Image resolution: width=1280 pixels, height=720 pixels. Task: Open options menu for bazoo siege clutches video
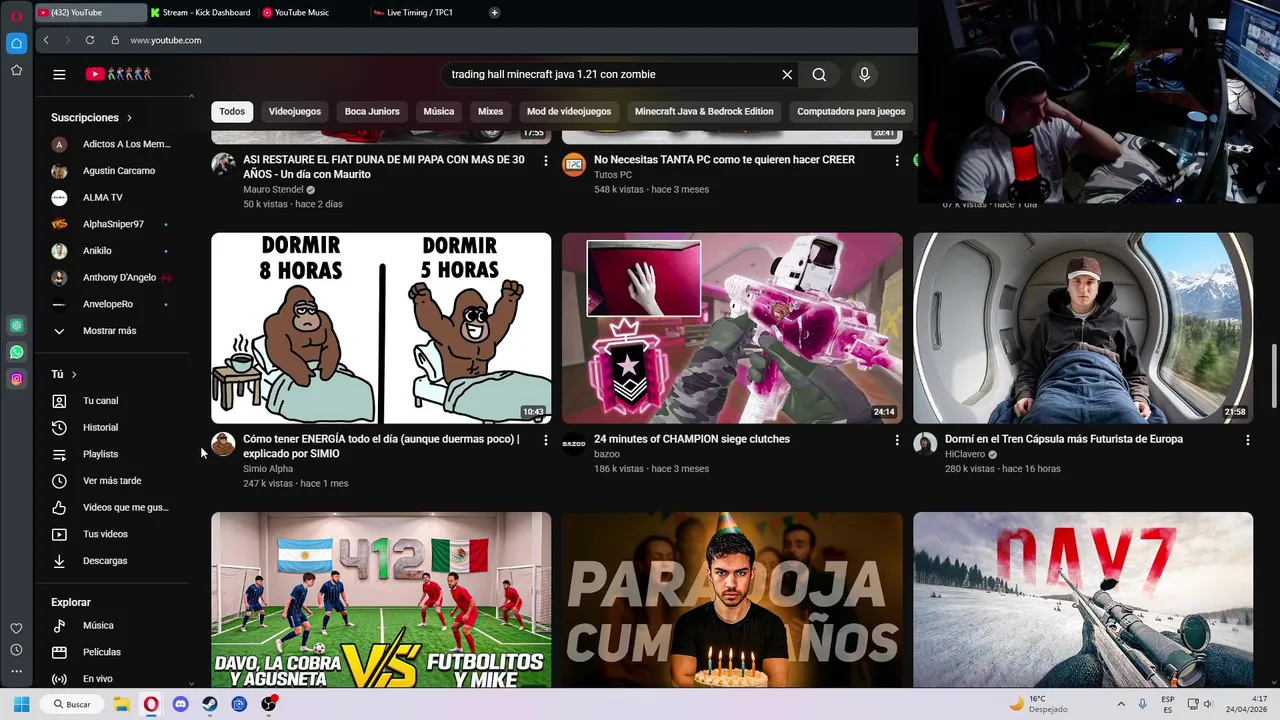coord(896,440)
